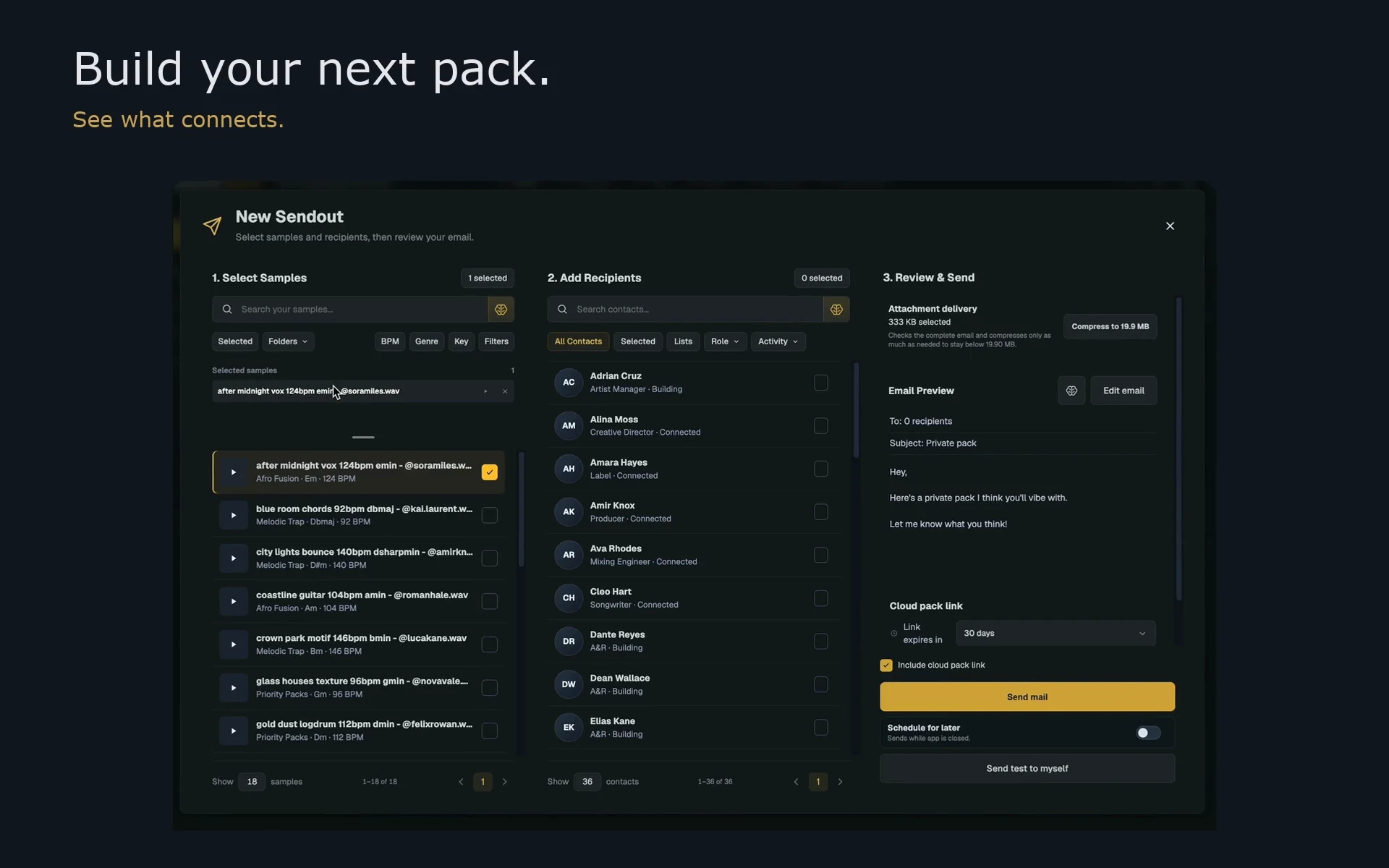The height and width of the screenshot is (868, 1389).
Task: Click the Review & Send panel scrollbar
Action: click(1178, 448)
